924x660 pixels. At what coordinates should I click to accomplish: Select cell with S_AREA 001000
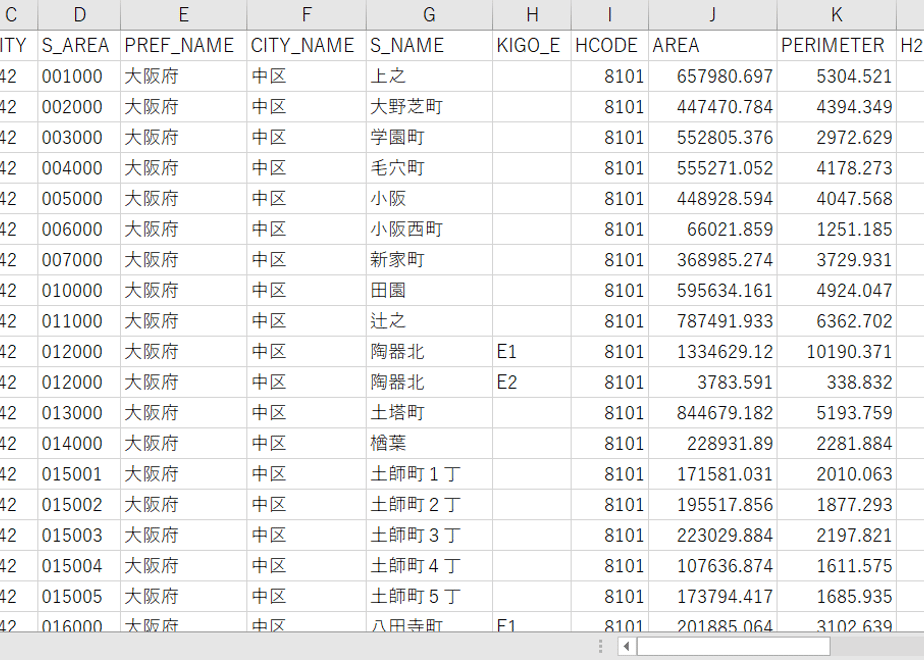pyautogui.click(x=79, y=76)
